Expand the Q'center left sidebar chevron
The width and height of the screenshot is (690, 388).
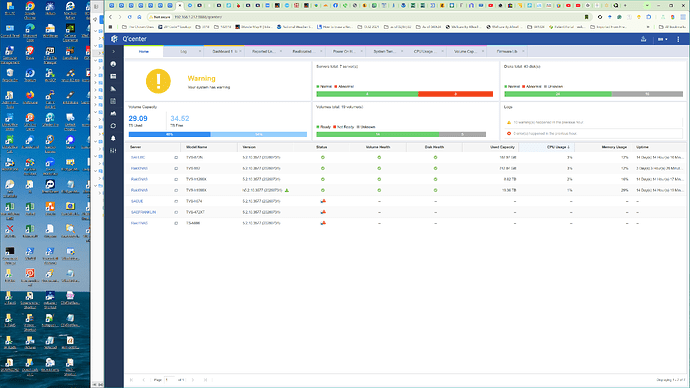113,51
